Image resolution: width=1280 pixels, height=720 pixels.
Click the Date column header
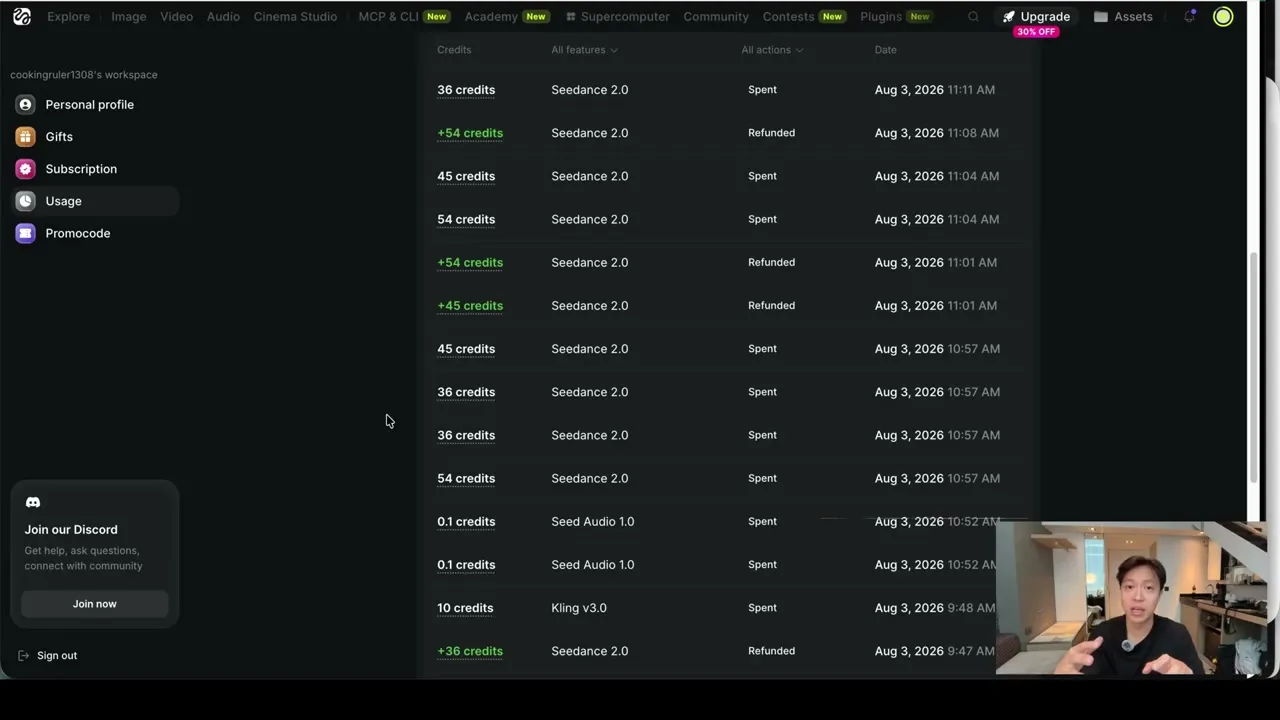click(x=886, y=50)
